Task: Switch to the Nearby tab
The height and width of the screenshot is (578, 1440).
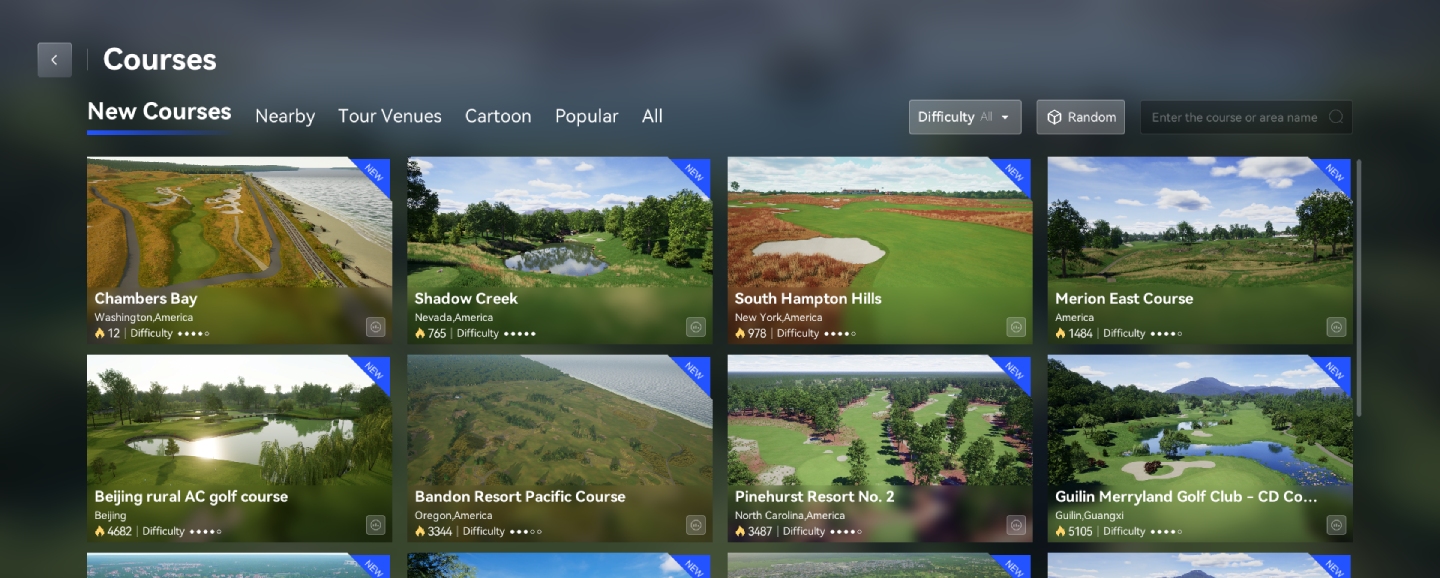Action: pyautogui.click(x=285, y=116)
